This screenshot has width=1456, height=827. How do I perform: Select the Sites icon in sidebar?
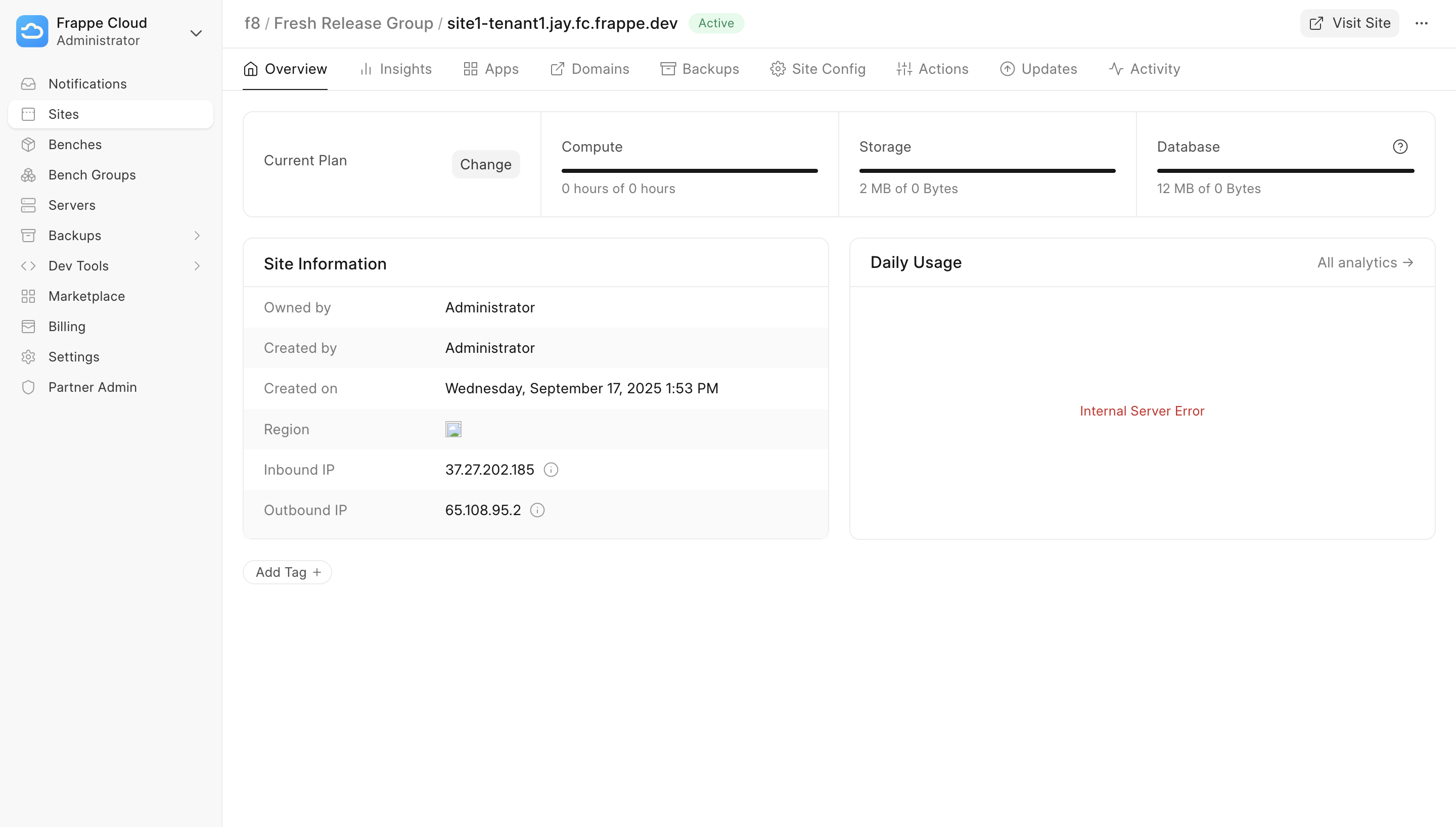29,114
